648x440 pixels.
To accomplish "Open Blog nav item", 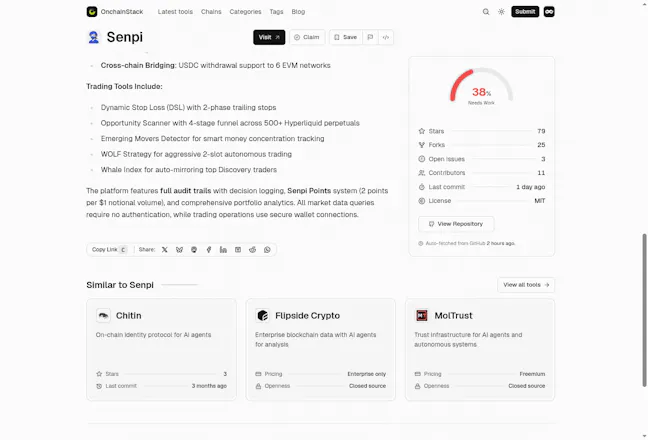I will tap(298, 12).
